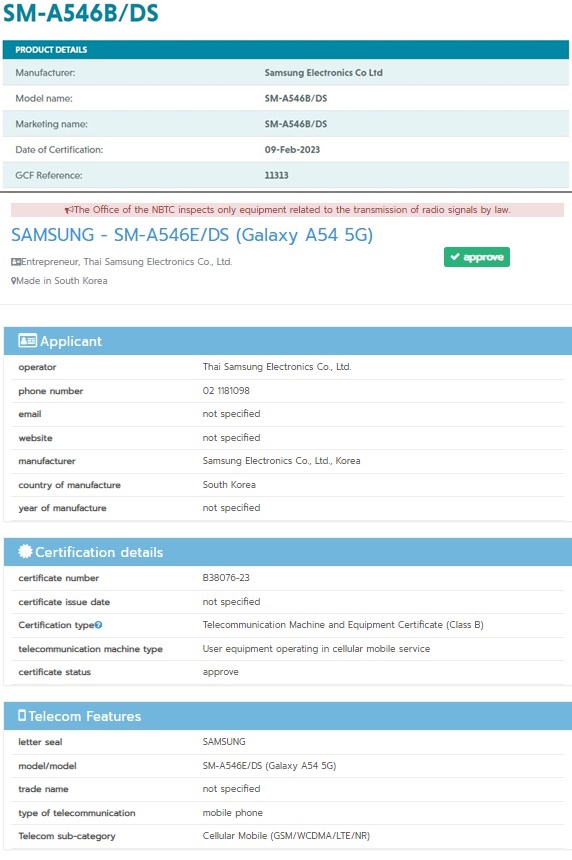This screenshot has height=860, width=572.
Task: Click the operator row label
Action: [x=37, y=367]
